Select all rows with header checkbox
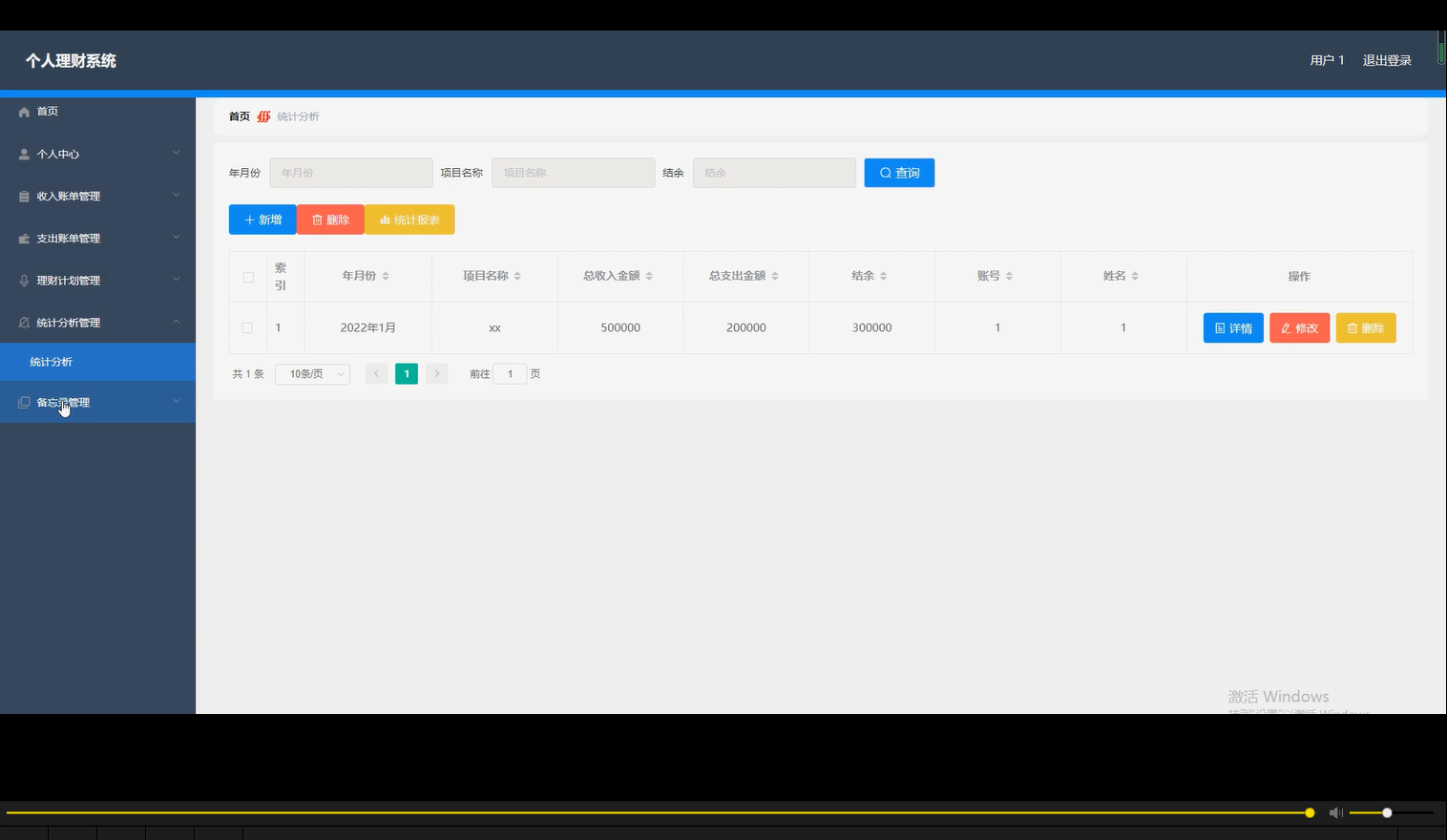 248,277
